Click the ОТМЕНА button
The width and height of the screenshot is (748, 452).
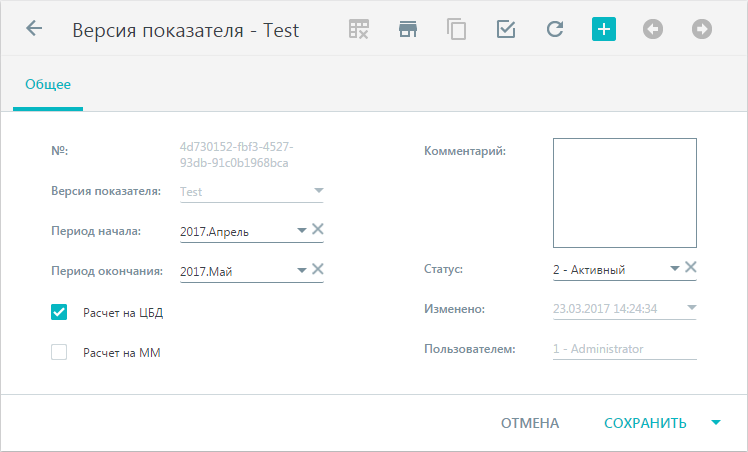coord(530,423)
